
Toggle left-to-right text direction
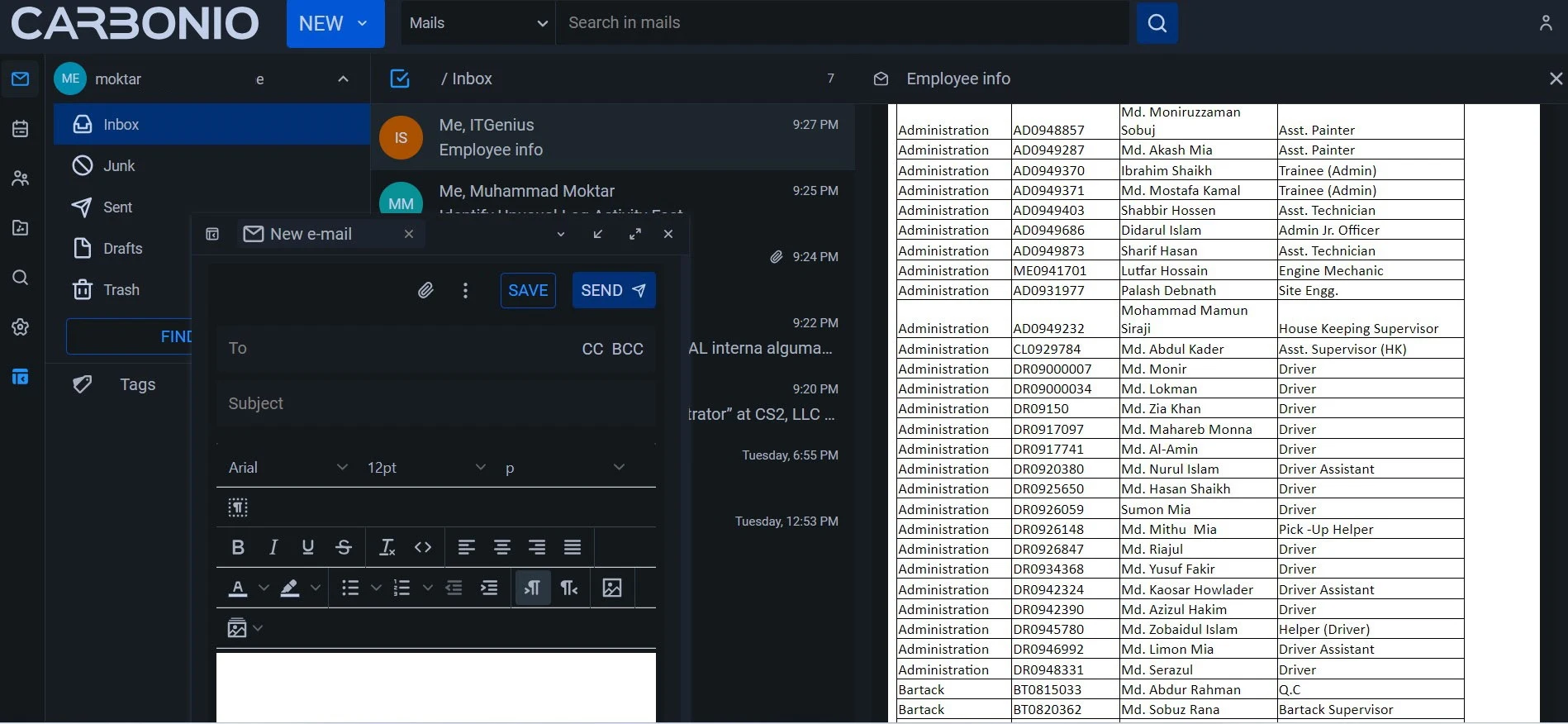(533, 588)
